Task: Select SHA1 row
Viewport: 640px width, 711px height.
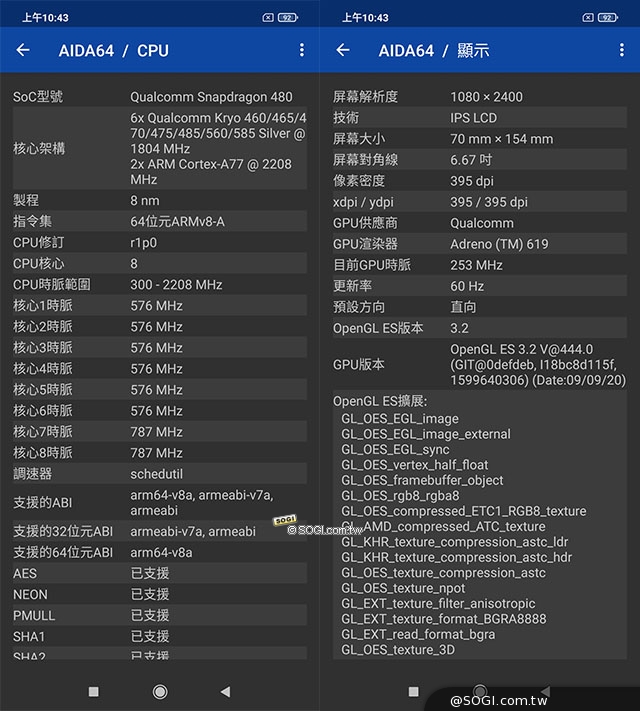Action: pos(160,636)
